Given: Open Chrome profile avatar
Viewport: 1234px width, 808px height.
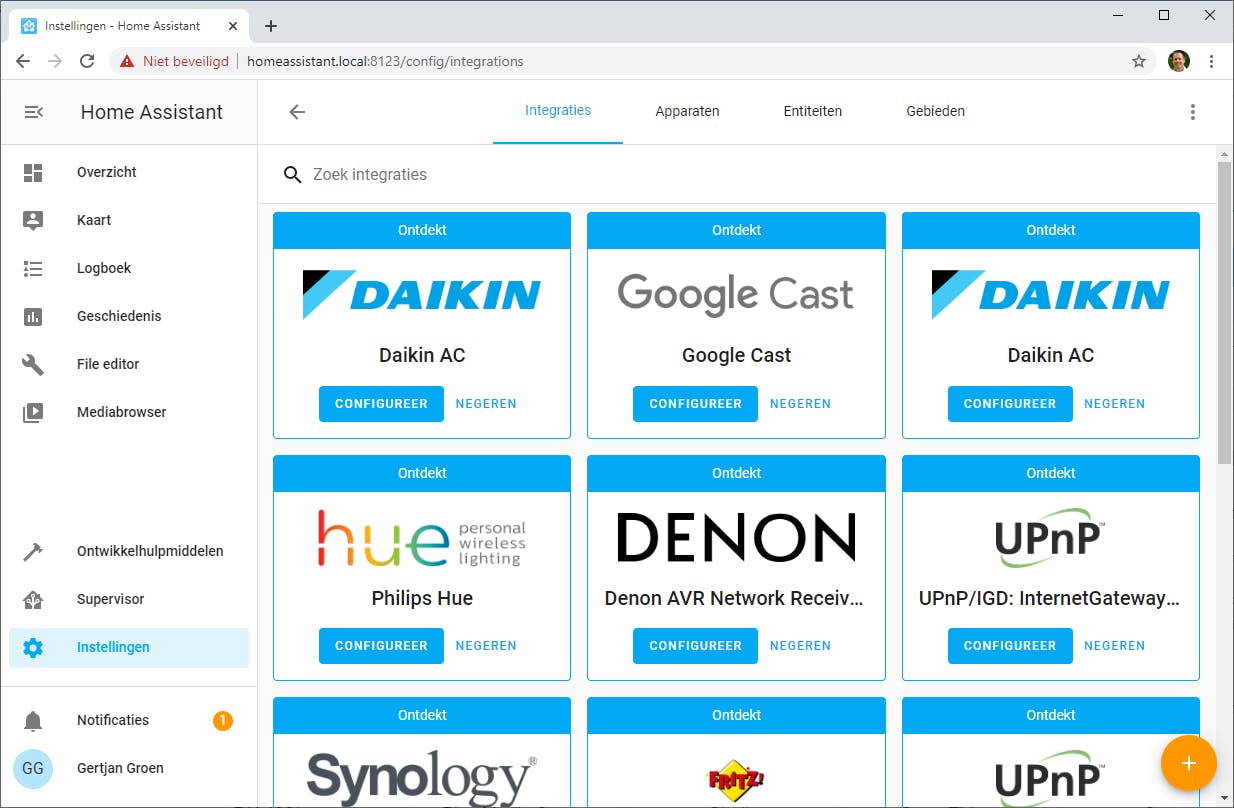Looking at the screenshot, I should click(x=1178, y=61).
